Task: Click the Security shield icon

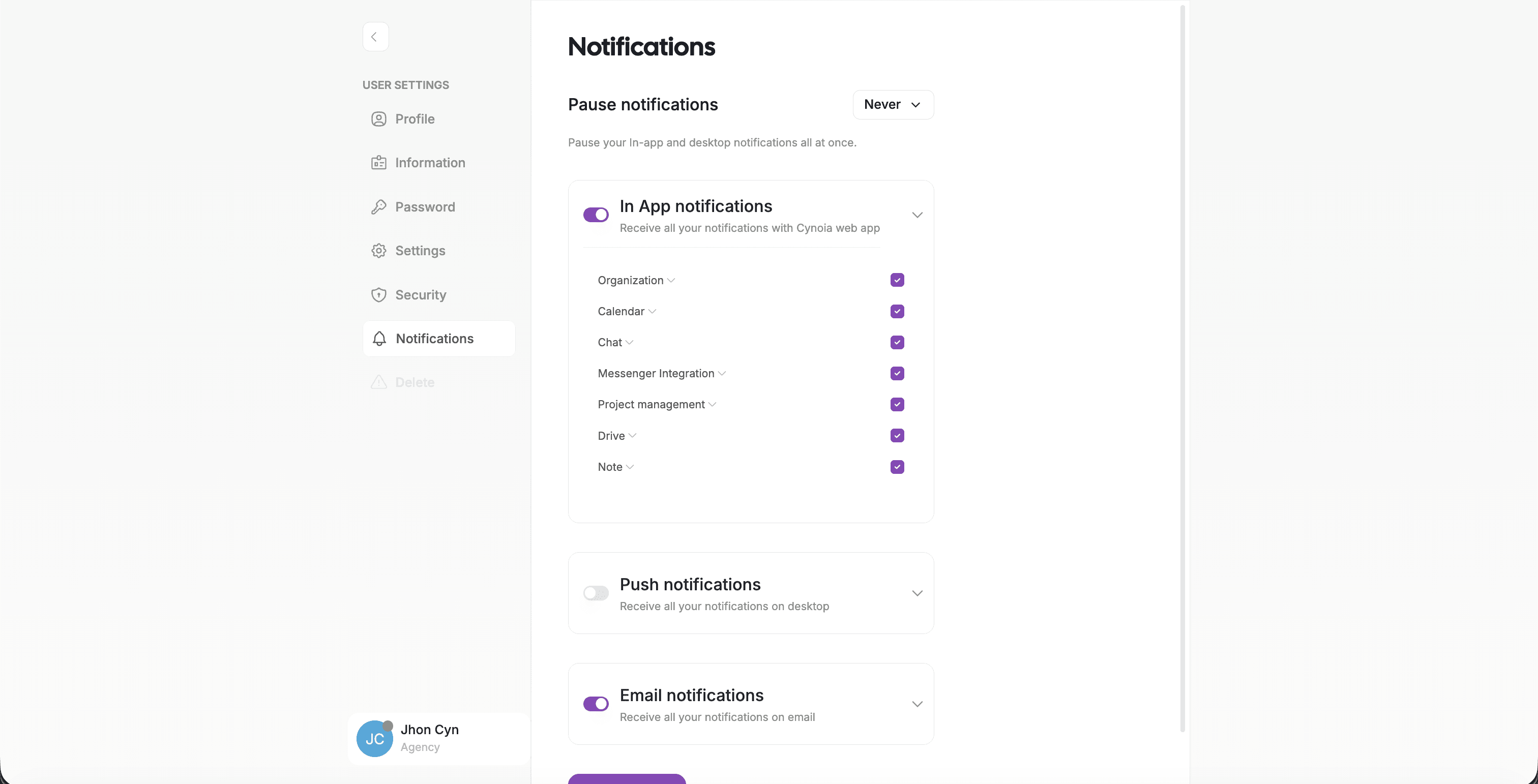Action: (x=378, y=295)
